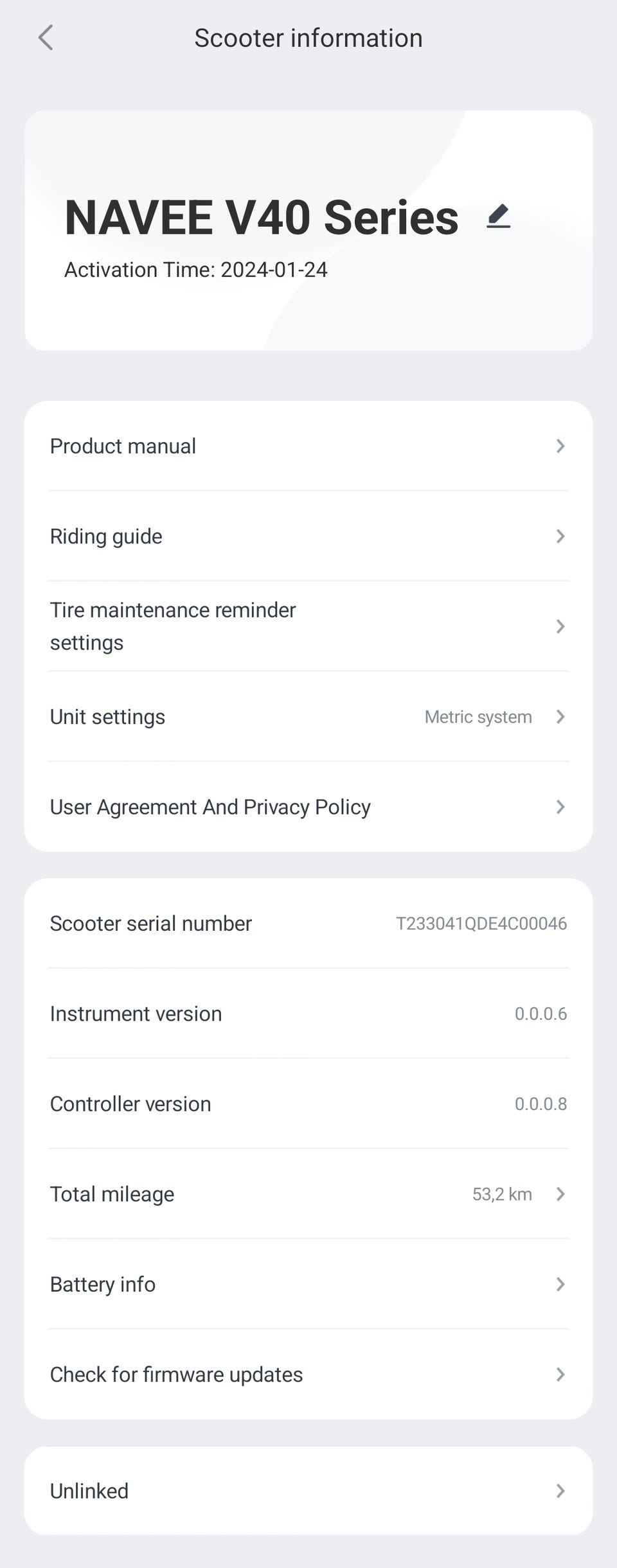
Task: Tap the pencil edit name icon
Action: 498,216
